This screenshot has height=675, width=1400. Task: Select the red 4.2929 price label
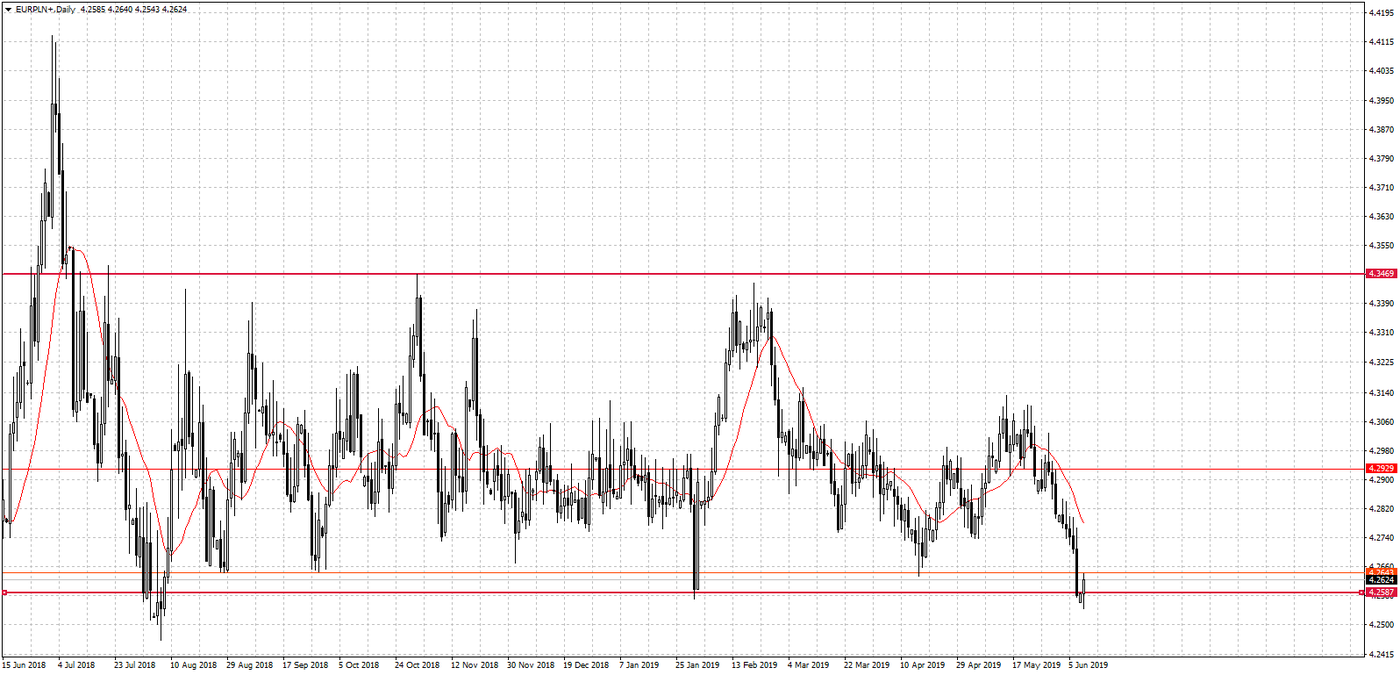[1380, 468]
